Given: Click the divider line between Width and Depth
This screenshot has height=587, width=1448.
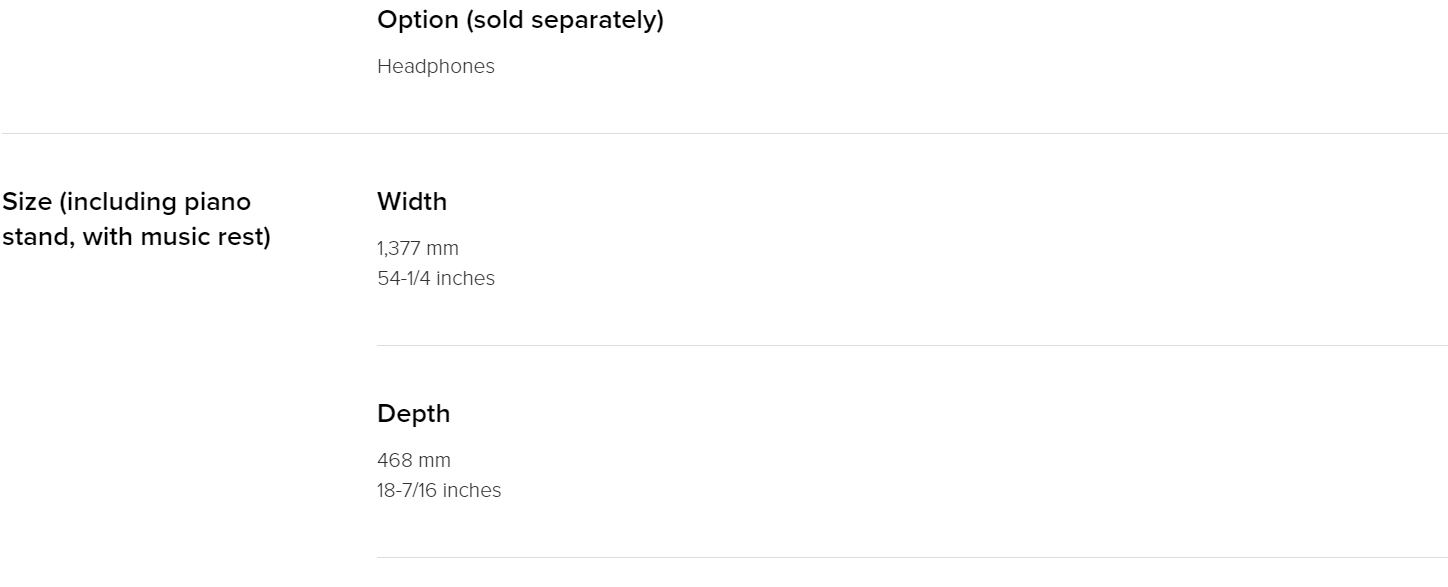Looking at the screenshot, I should click(912, 345).
